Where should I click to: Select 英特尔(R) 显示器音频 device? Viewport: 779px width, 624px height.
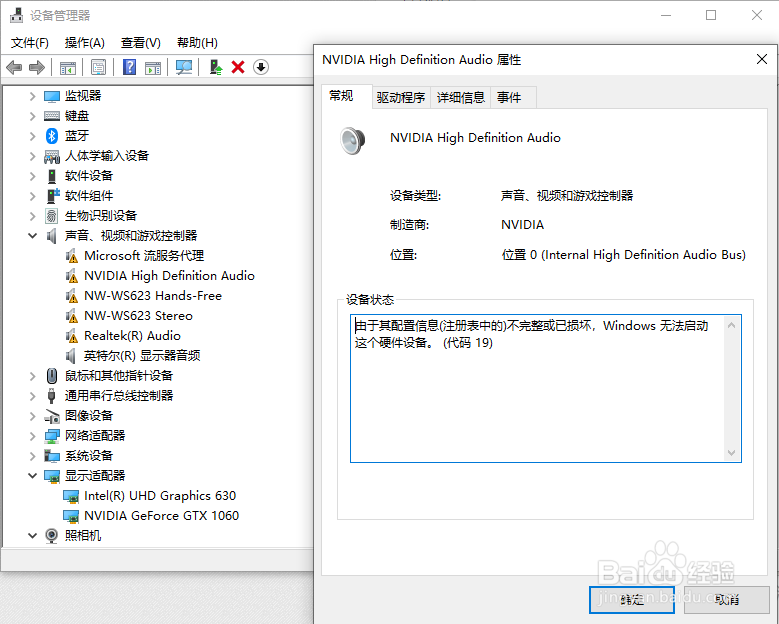[x=142, y=356]
